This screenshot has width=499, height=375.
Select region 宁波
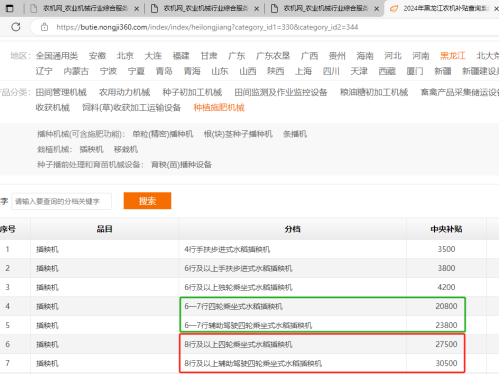click(x=108, y=71)
